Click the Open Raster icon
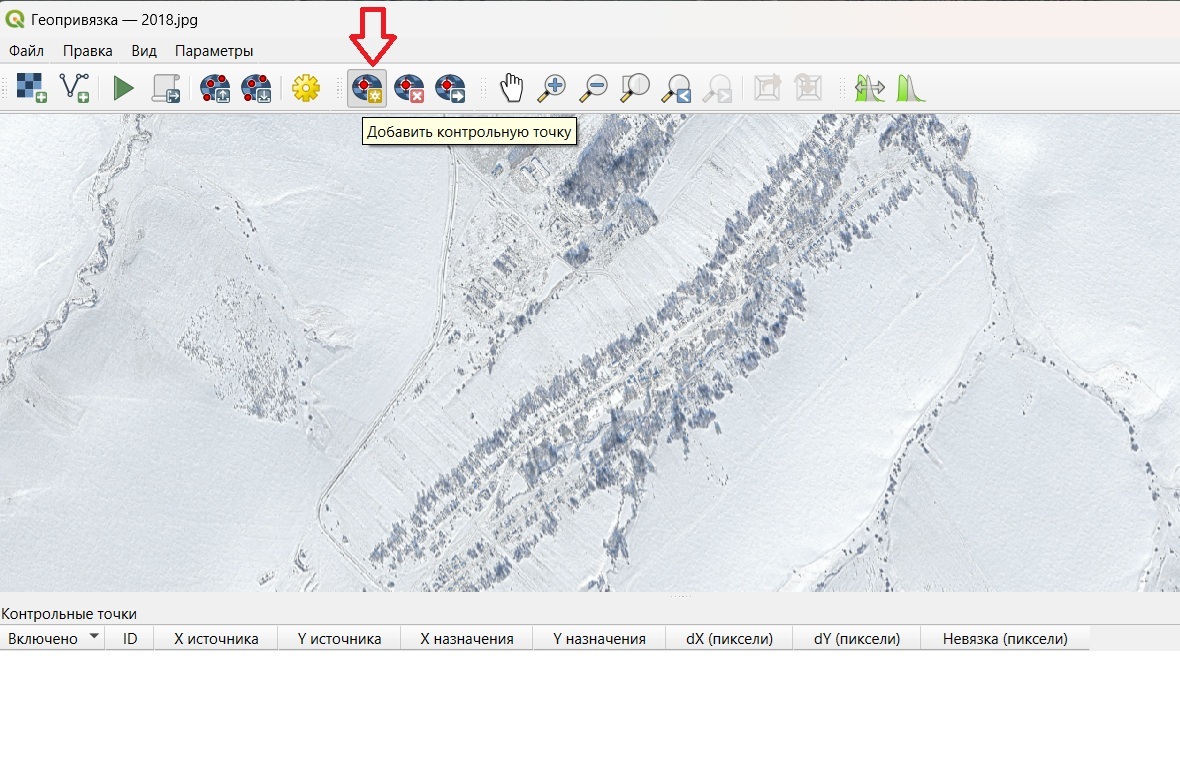This screenshot has width=1180, height=765. pos(32,88)
